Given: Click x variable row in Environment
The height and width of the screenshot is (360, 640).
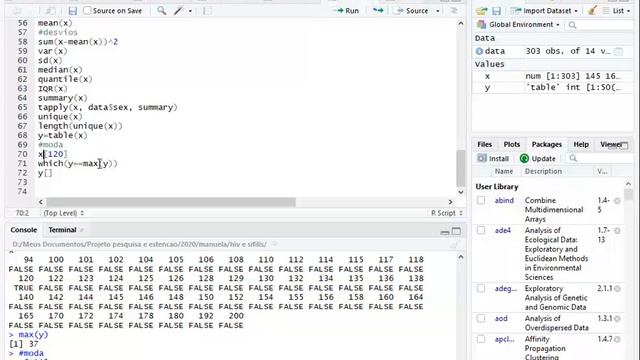Looking at the screenshot, I should point(553,76).
